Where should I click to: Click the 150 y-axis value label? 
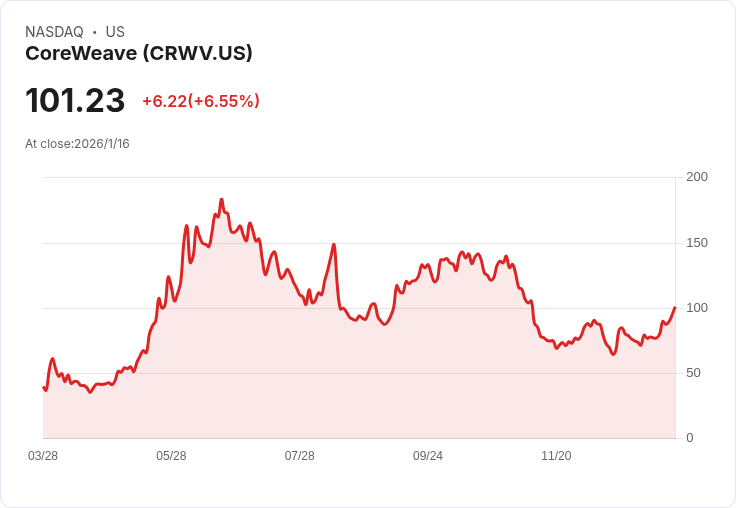[697, 243]
